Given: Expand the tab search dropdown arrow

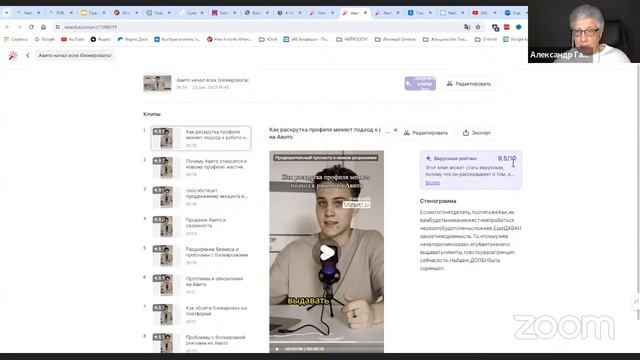Looking at the screenshot, I should tap(6, 13).
